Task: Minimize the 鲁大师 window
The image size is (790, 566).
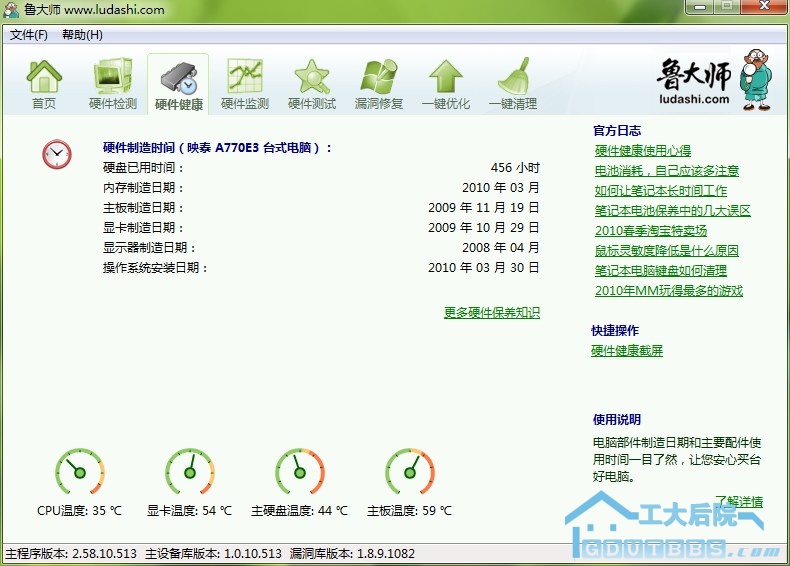Action: click(699, 7)
